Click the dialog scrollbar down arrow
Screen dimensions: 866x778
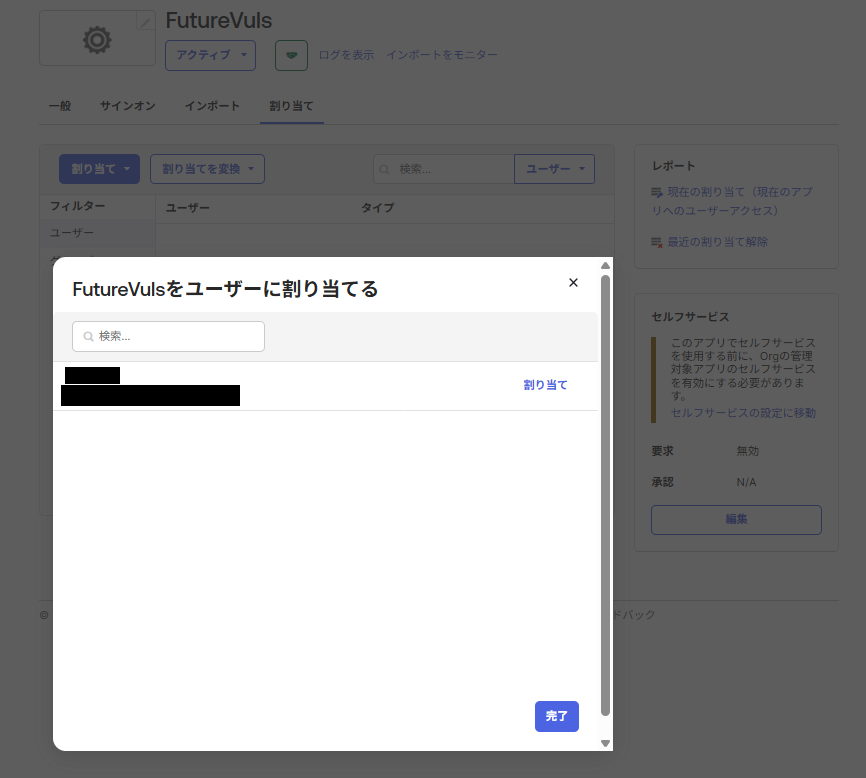(x=605, y=743)
